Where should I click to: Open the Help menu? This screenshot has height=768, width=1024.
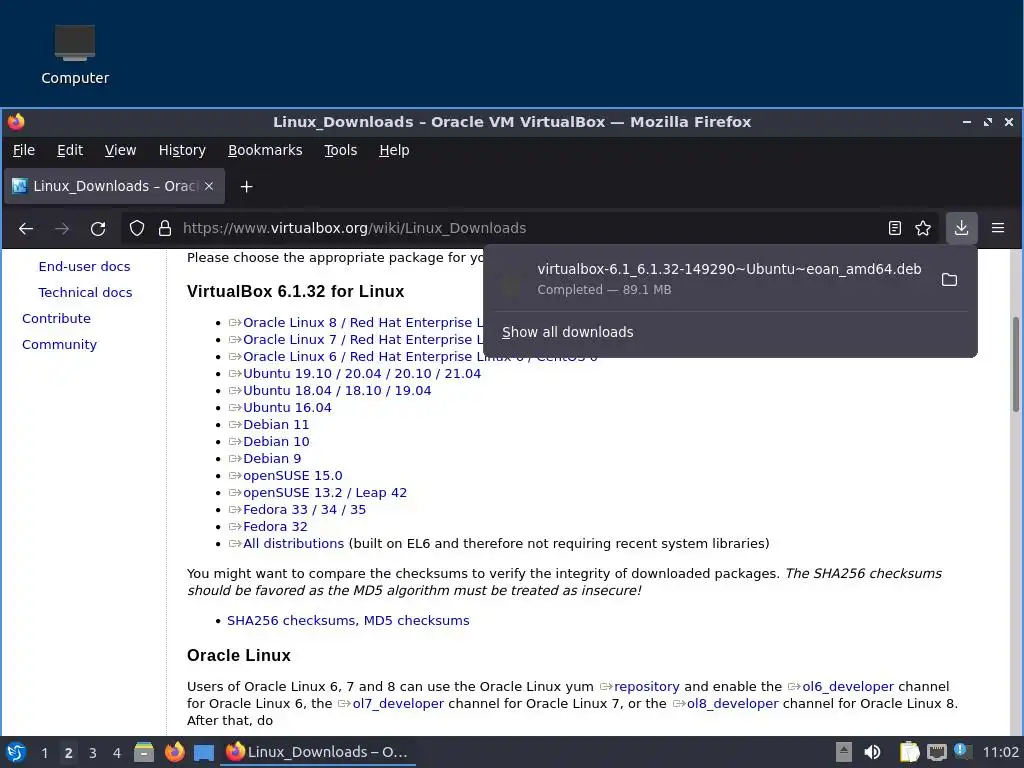(x=394, y=150)
